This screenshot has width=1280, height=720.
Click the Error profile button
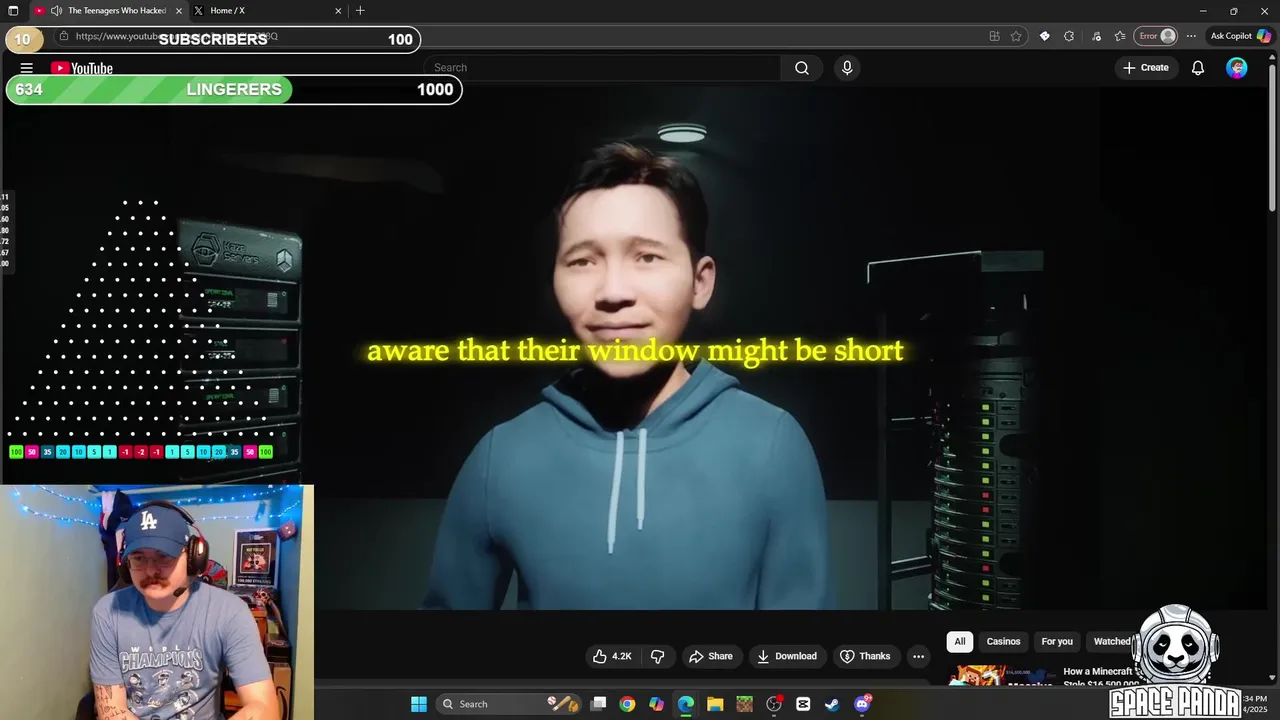point(1156,36)
